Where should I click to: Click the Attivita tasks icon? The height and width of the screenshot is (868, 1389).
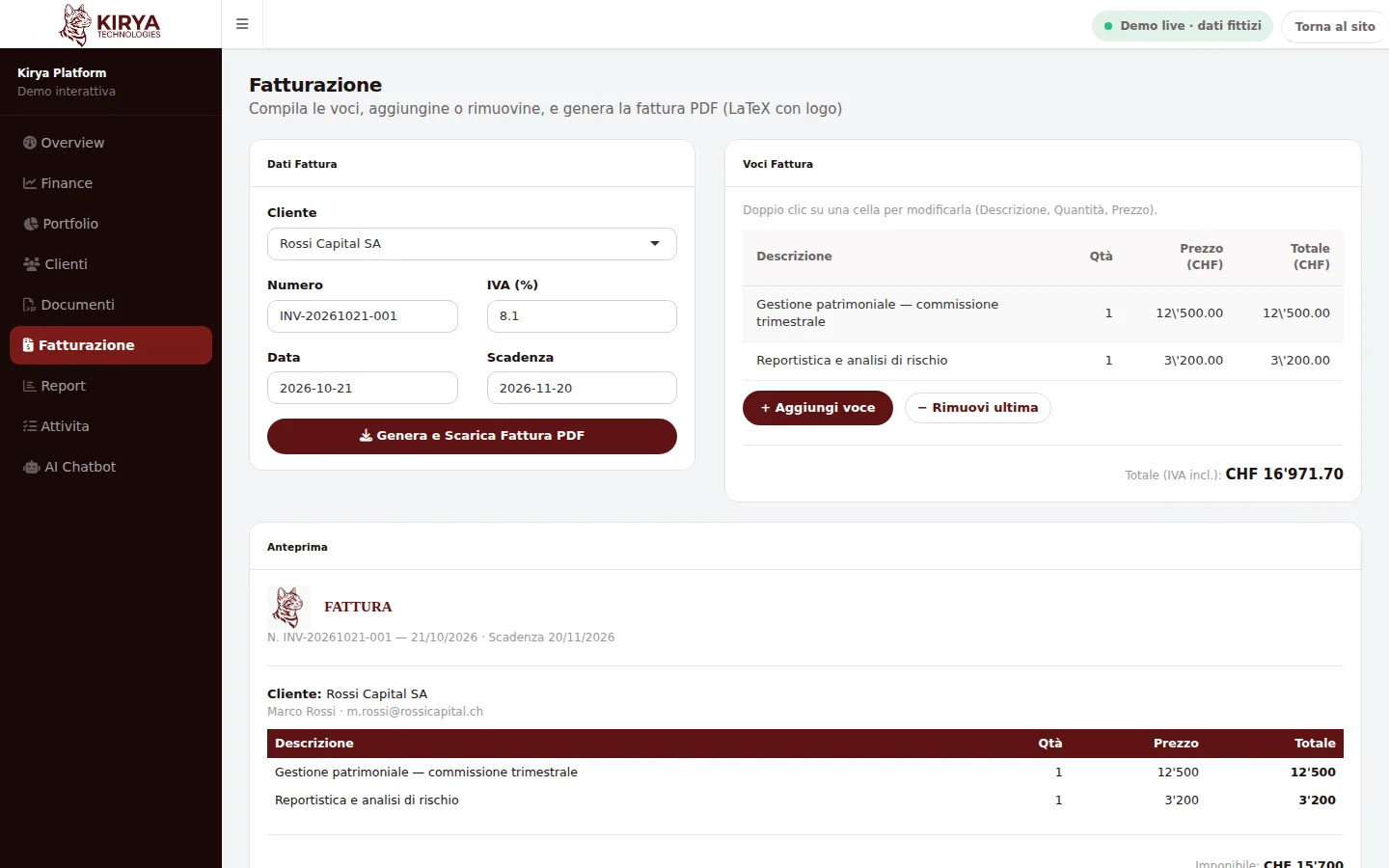(x=30, y=426)
